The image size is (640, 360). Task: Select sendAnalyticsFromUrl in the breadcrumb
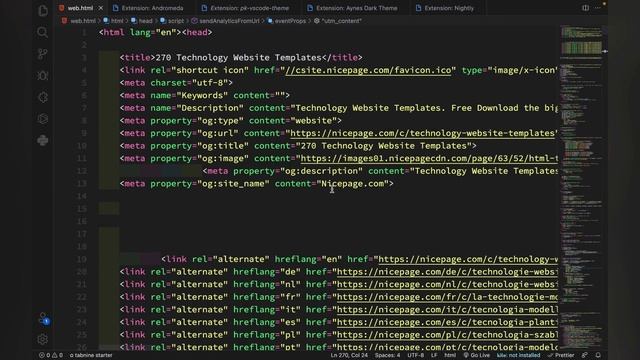coord(225,21)
